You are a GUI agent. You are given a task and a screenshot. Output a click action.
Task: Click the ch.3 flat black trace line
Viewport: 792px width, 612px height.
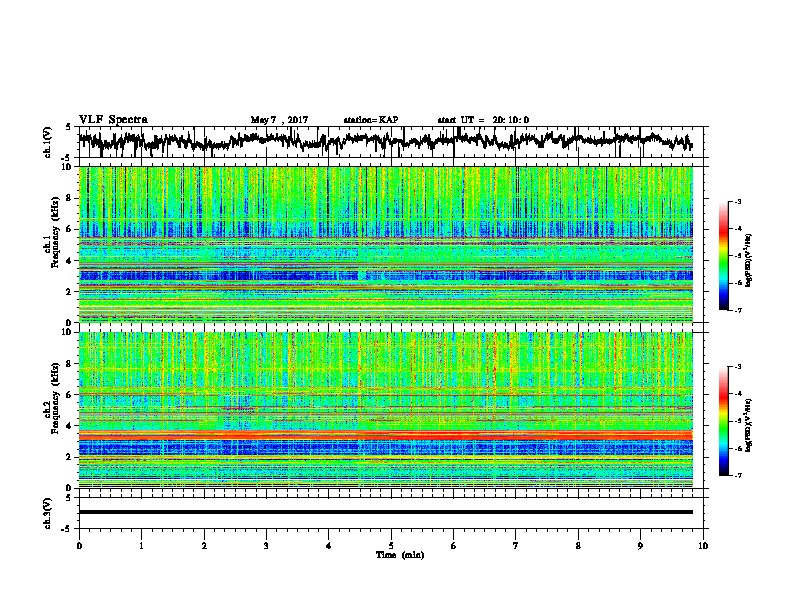385,512
